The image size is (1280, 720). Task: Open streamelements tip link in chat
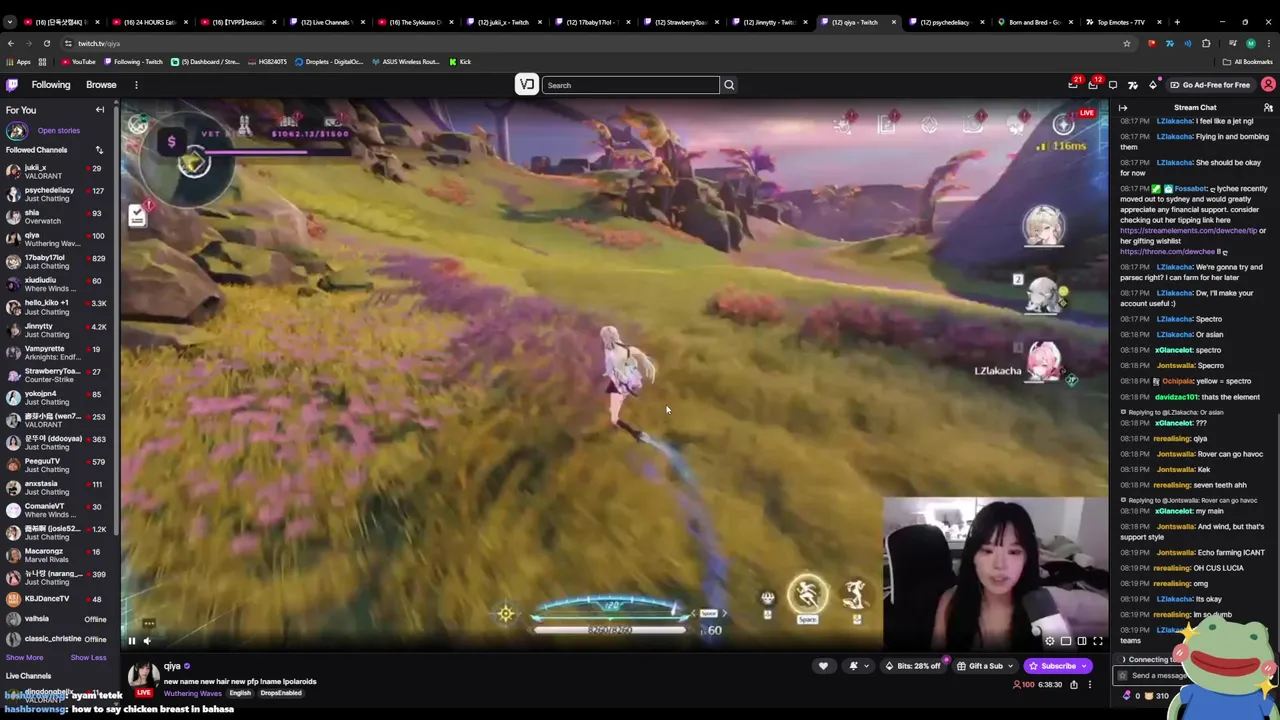click(1188, 231)
